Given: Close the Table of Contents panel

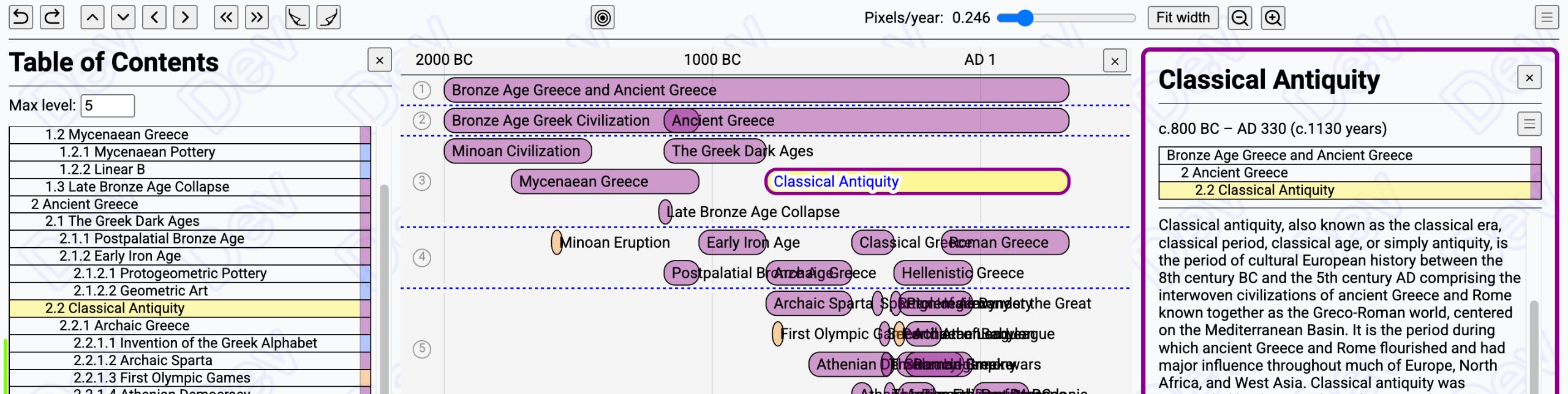Looking at the screenshot, I should point(379,61).
